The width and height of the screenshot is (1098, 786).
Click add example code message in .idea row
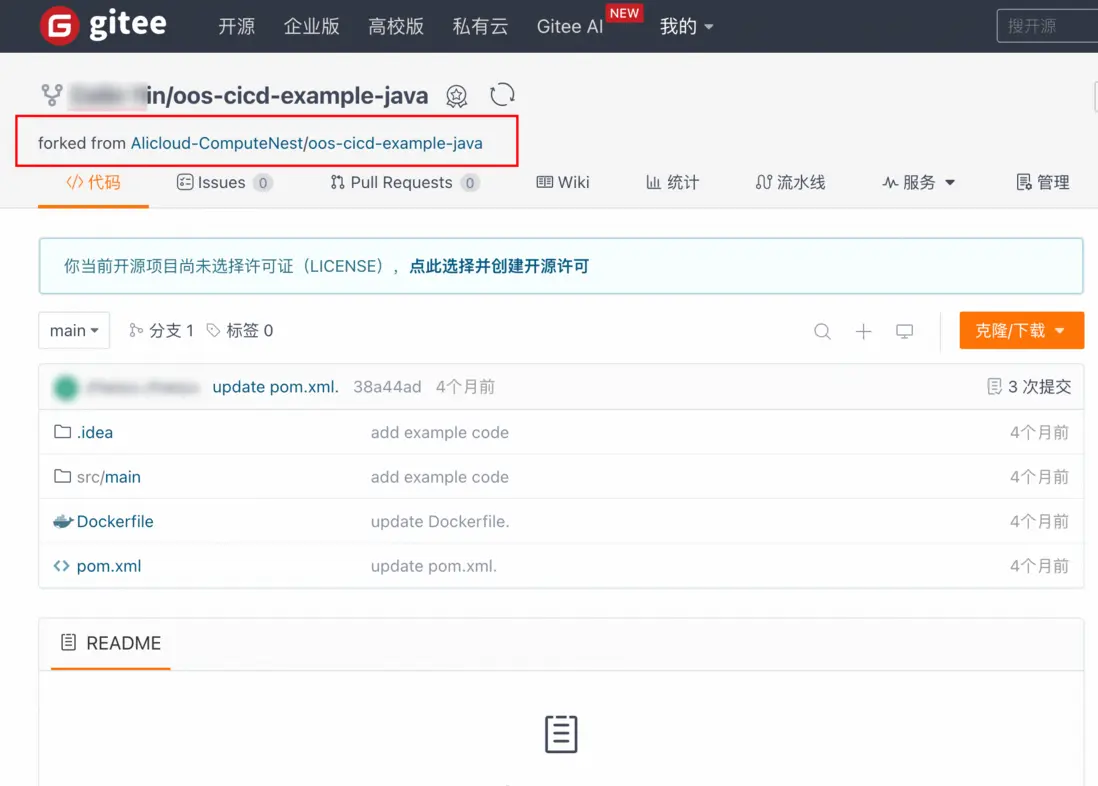440,432
